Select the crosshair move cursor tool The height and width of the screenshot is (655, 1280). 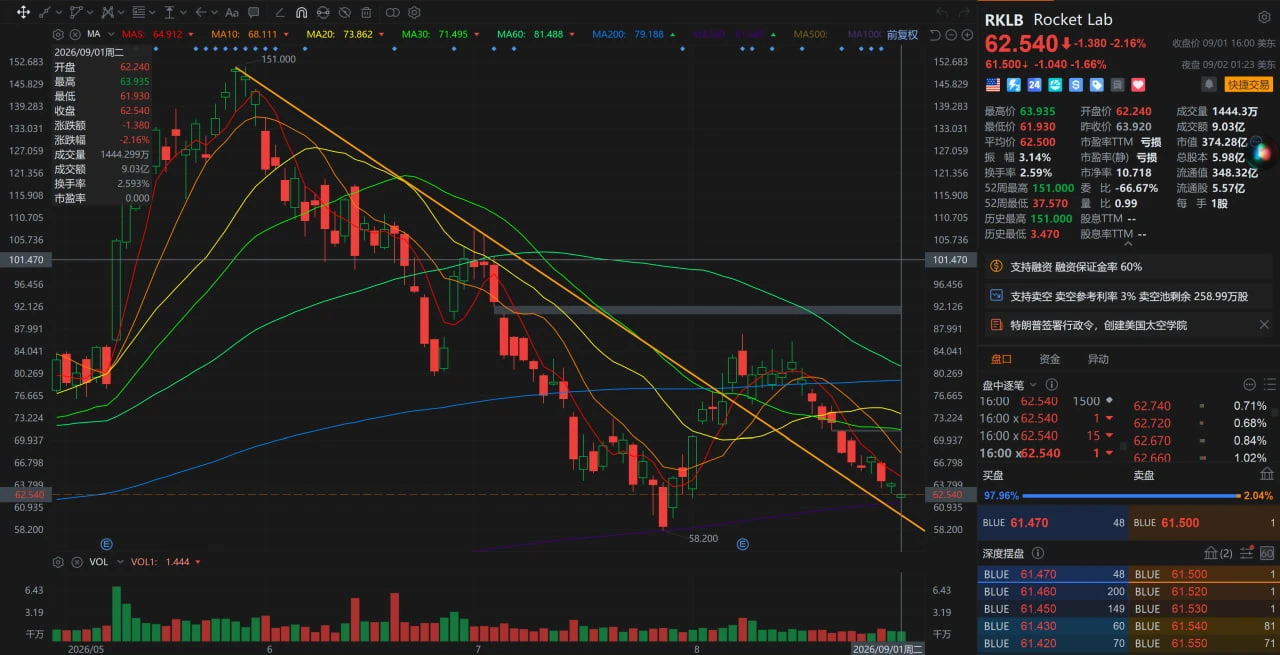(x=23, y=12)
